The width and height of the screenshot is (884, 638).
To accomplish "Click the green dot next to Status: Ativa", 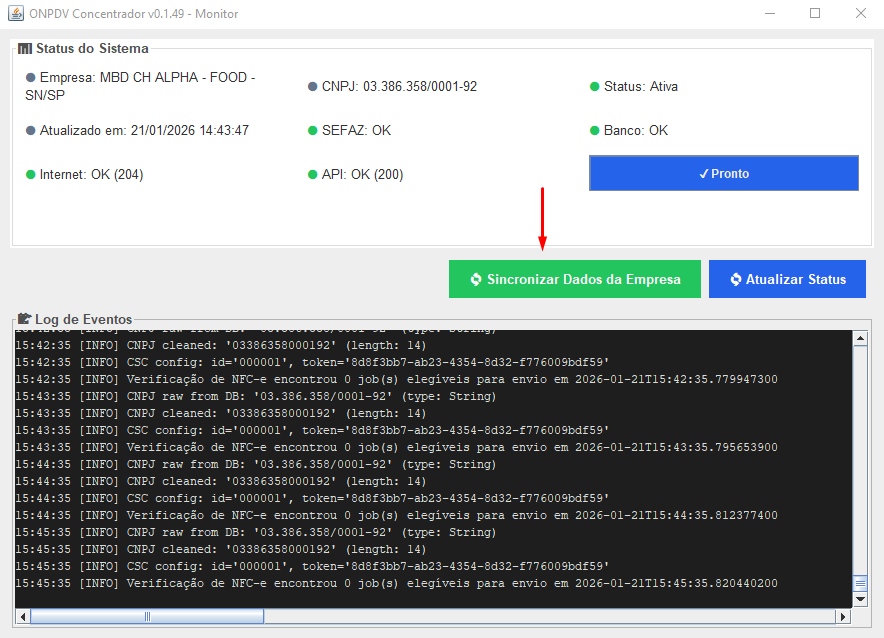I will 595,87.
